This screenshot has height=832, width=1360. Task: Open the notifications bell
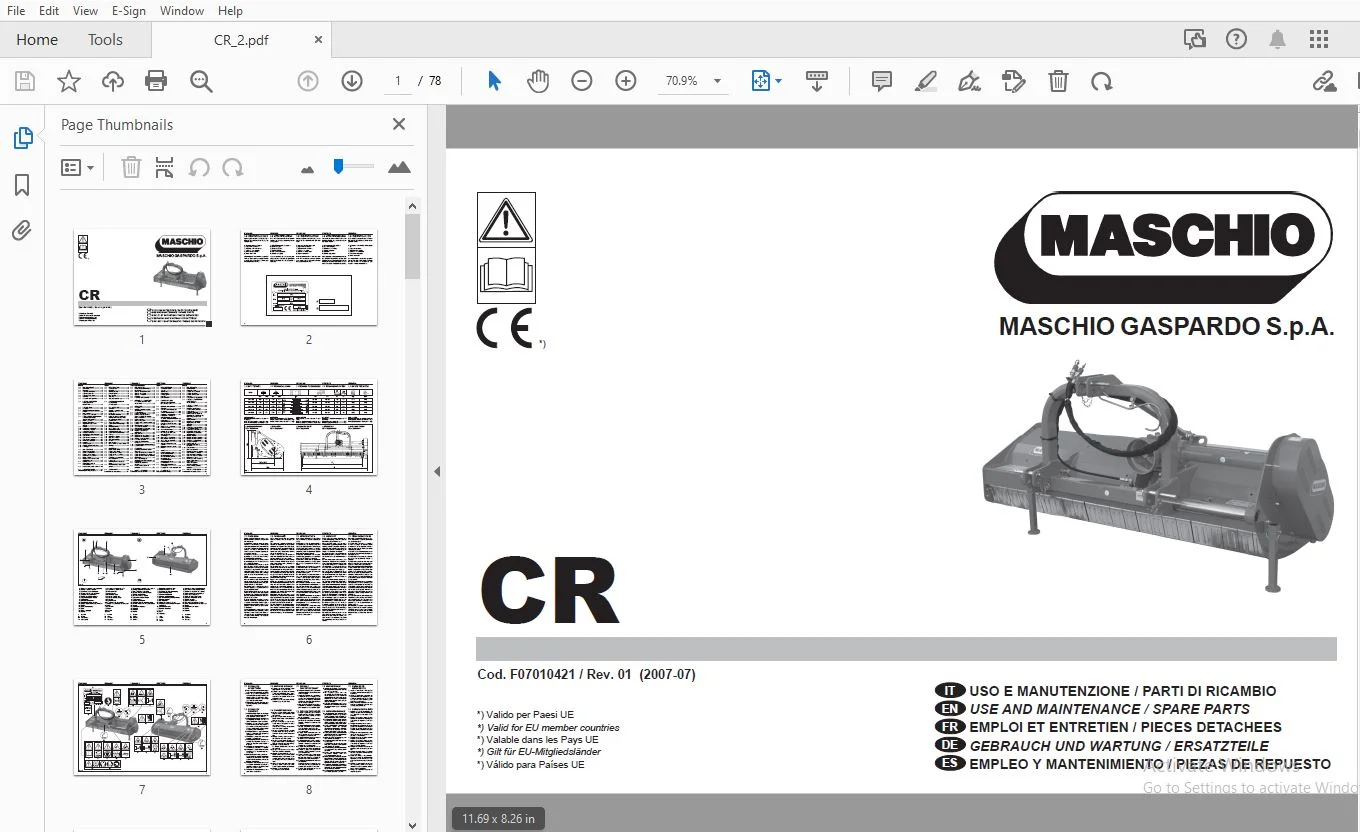tap(1277, 40)
